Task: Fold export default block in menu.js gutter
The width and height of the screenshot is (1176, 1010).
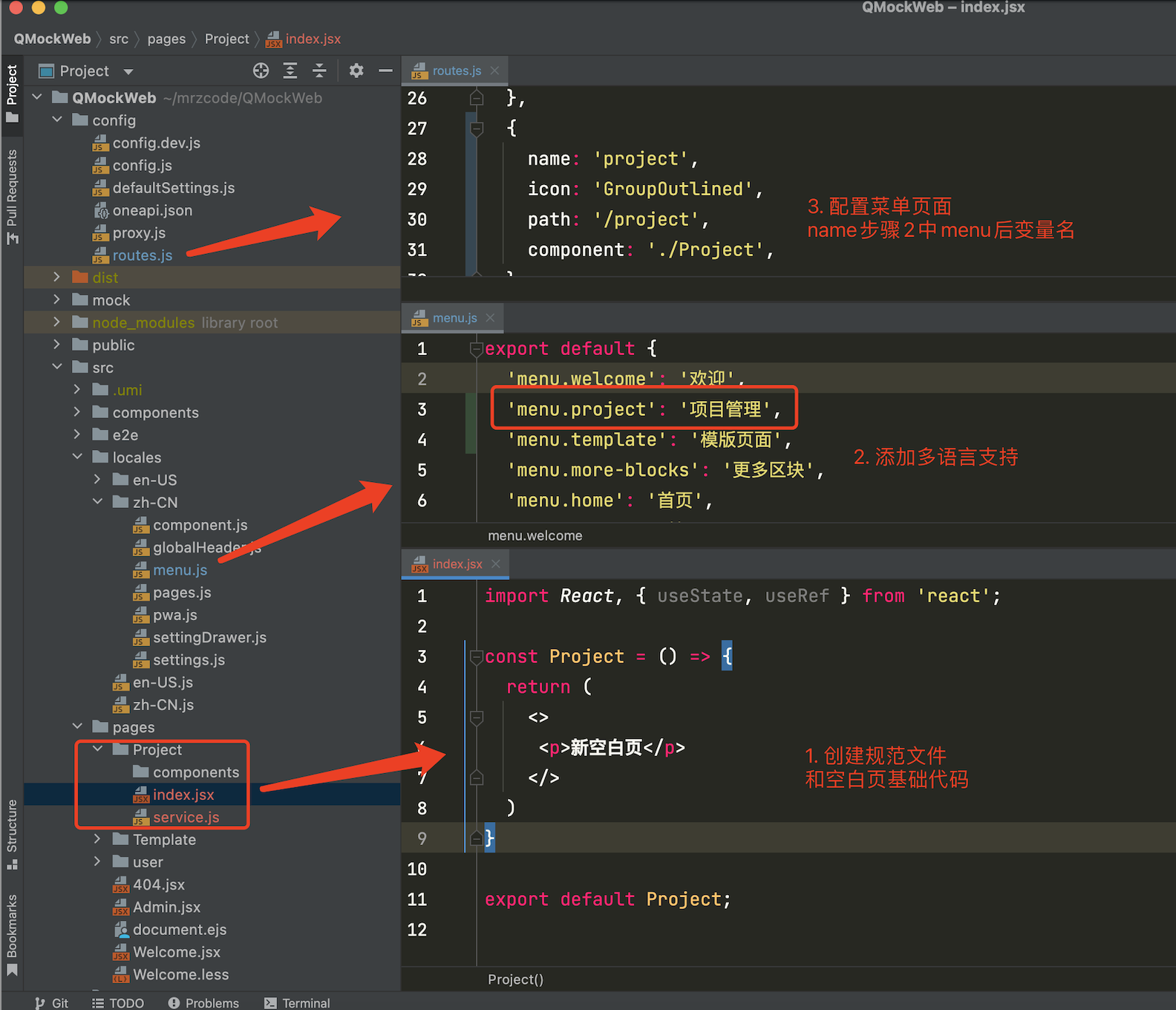Action: pyautogui.click(x=477, y=348)
